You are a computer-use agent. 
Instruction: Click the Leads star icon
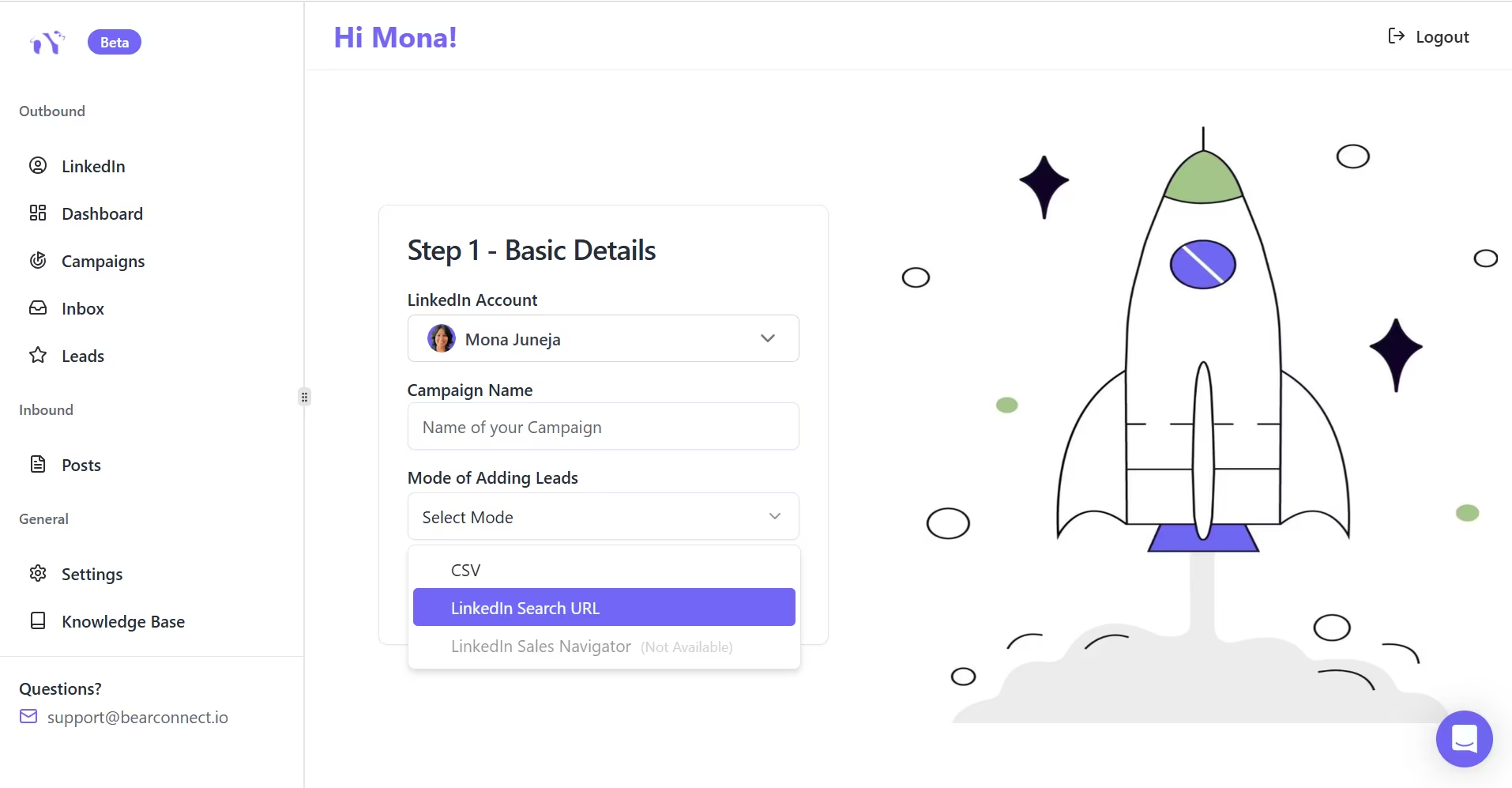(x=38, y=356)
